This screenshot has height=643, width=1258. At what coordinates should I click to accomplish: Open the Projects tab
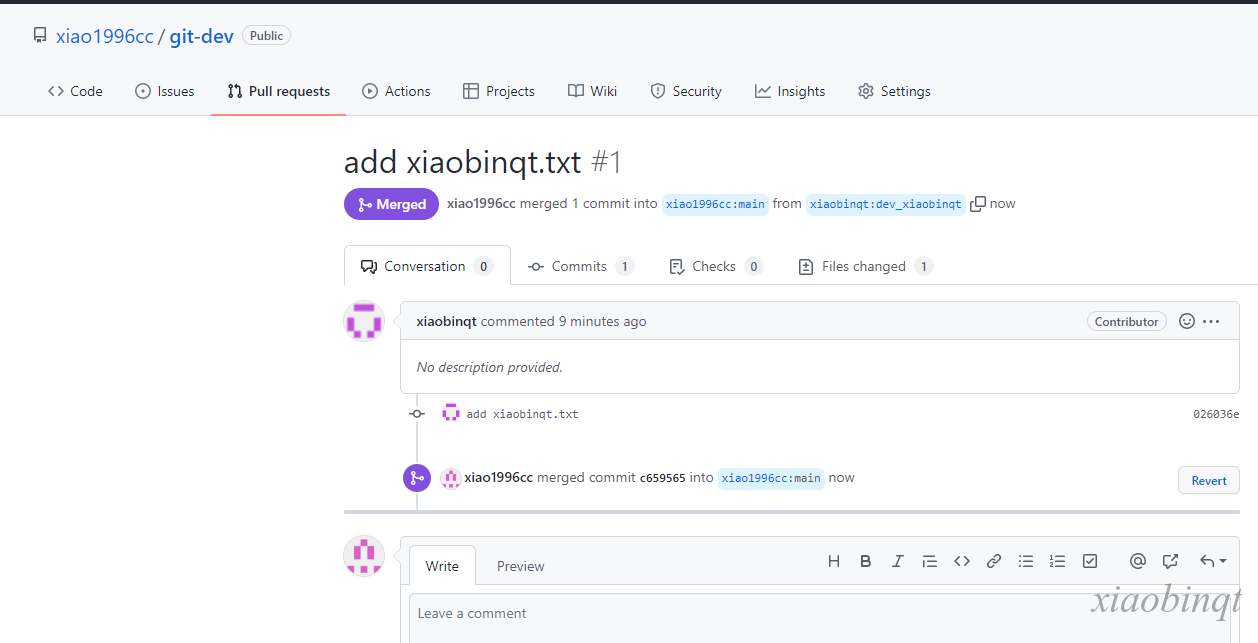point(499,91)
